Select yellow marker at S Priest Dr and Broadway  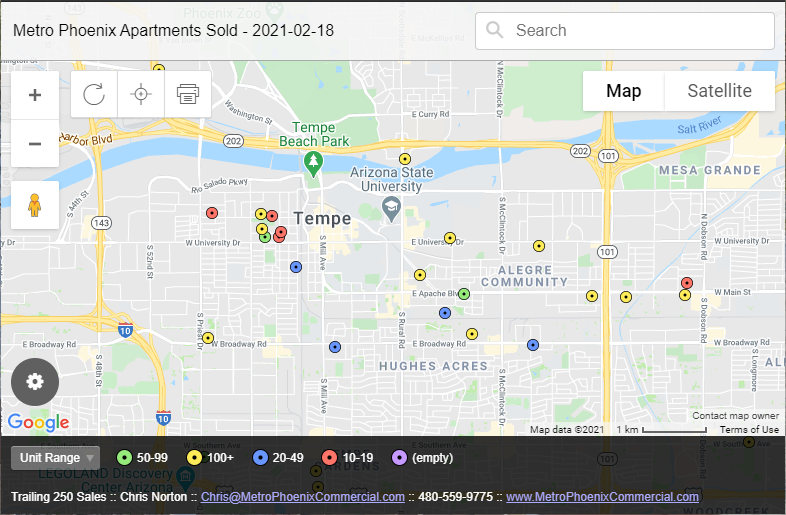208,338
